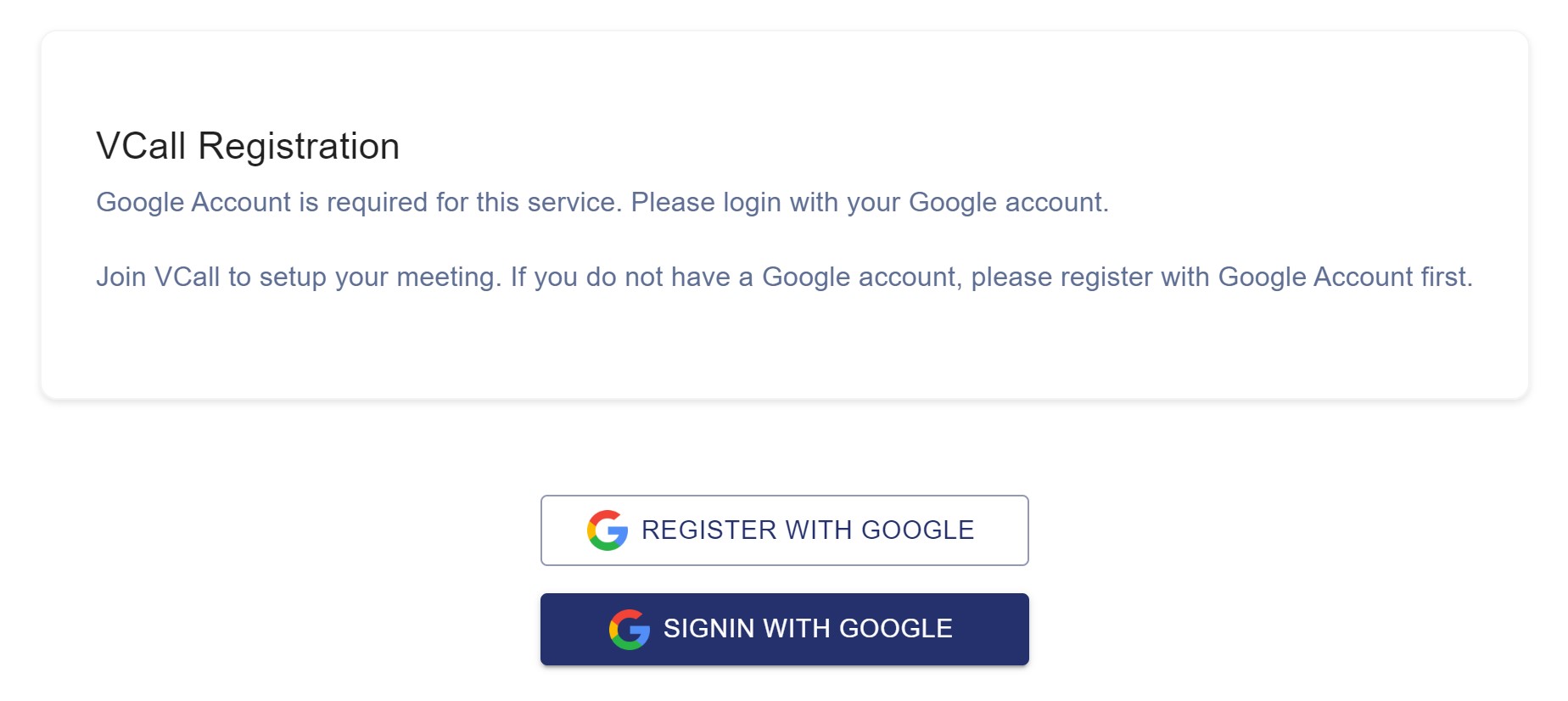The width and height of the screenshot is (1568, 701).
Task: Click the Google logo in Register button
Action: pos(608,530)
